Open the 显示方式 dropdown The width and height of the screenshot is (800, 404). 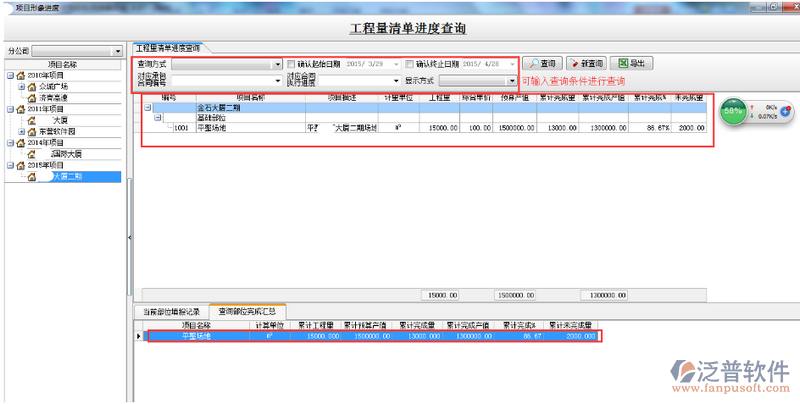point(512,81)
